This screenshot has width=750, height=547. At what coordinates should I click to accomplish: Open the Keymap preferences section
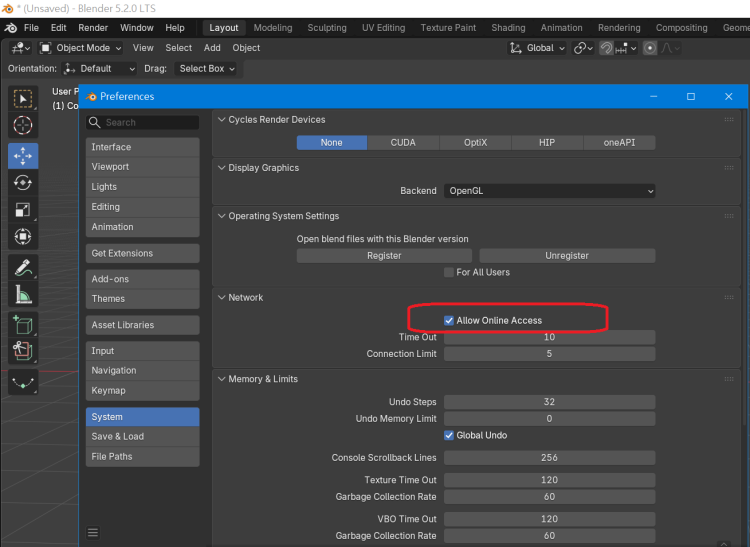pos(143,390)
